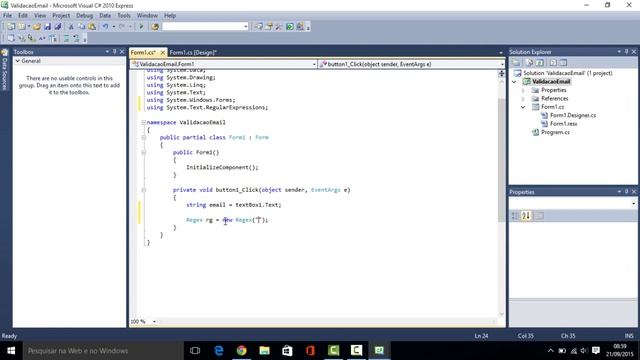Click the Save floppy-disk icon
The width and height of the screenshot is (640, 360).
[x=47, y=27]
